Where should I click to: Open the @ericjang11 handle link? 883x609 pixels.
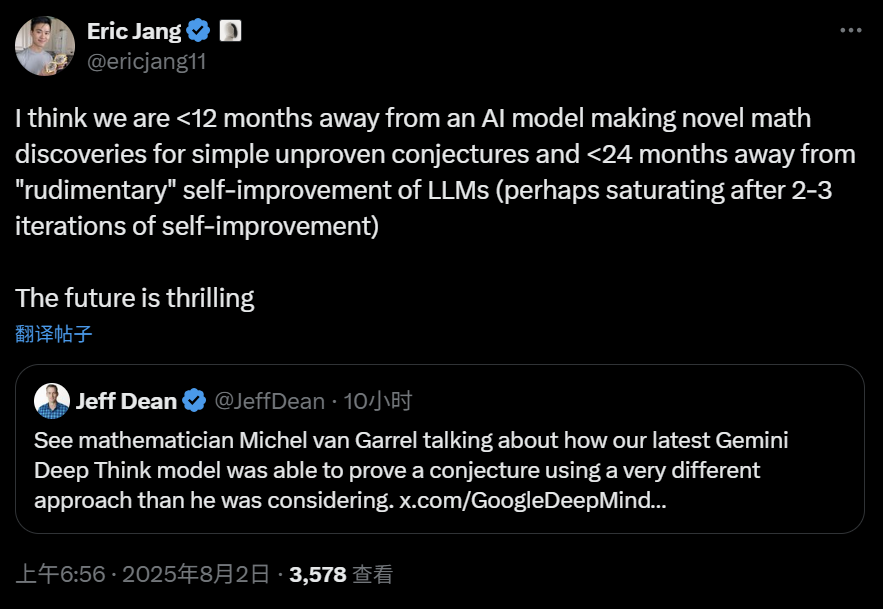pyautogui.click(x=147, y=61)
